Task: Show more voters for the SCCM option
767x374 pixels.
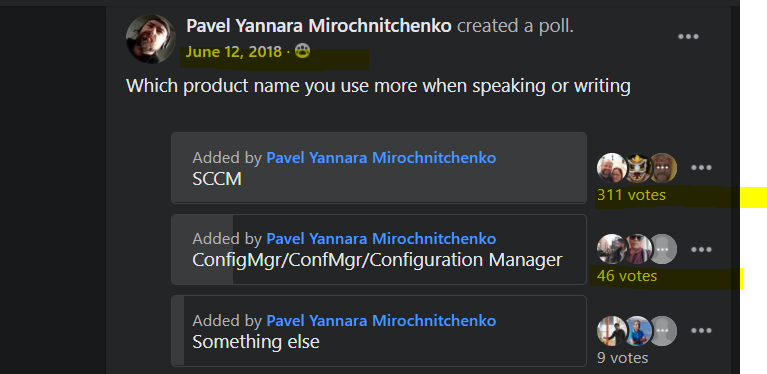Action: coord(663,168)
